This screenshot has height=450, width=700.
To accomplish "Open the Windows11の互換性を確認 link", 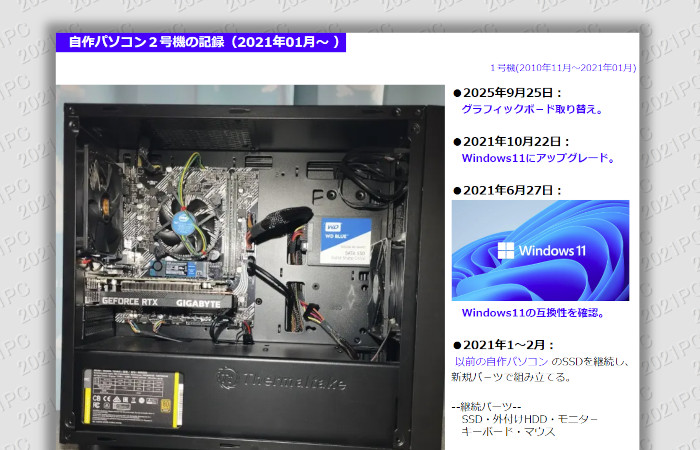I will click(x=533, y=313).
